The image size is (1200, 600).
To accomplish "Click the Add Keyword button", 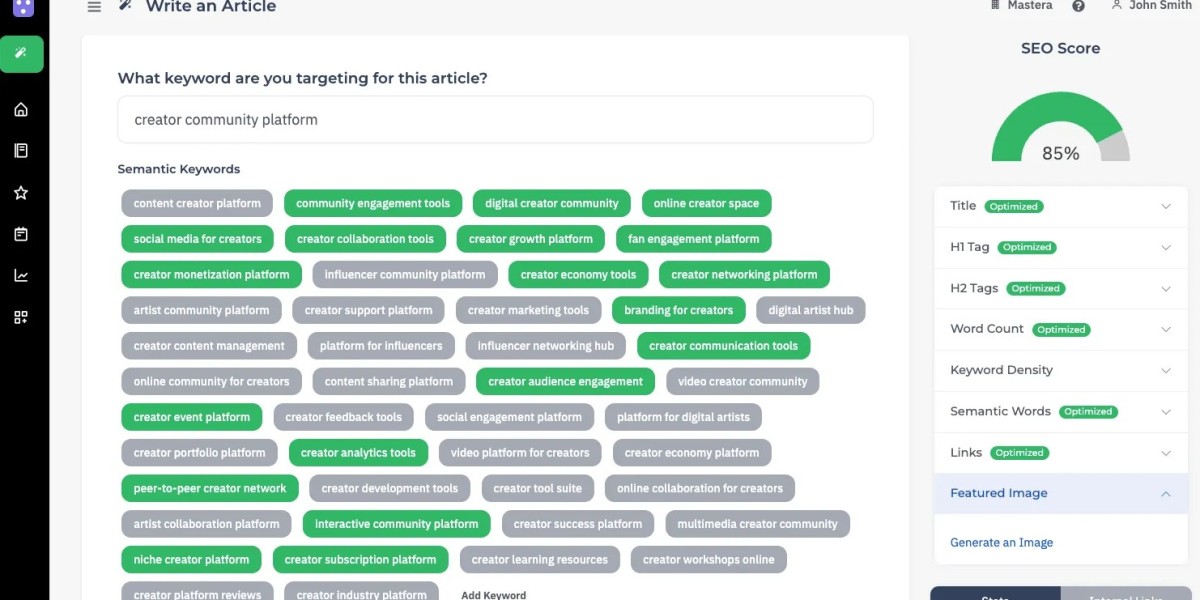I will tap(493, 595).
